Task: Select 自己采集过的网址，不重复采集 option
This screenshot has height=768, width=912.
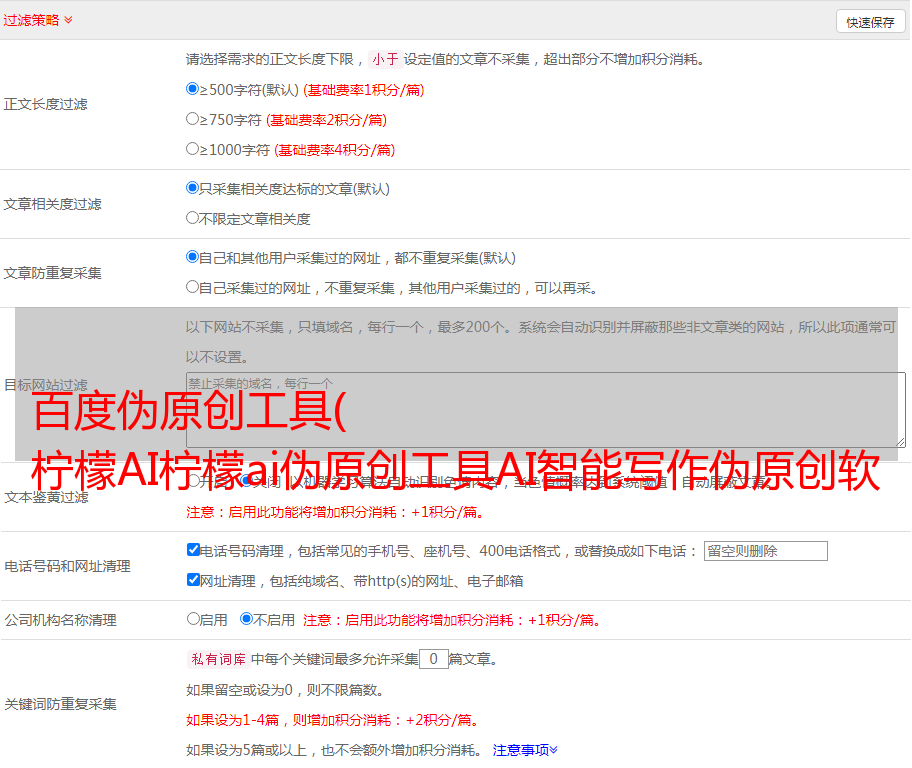Action: coord(193,287)
